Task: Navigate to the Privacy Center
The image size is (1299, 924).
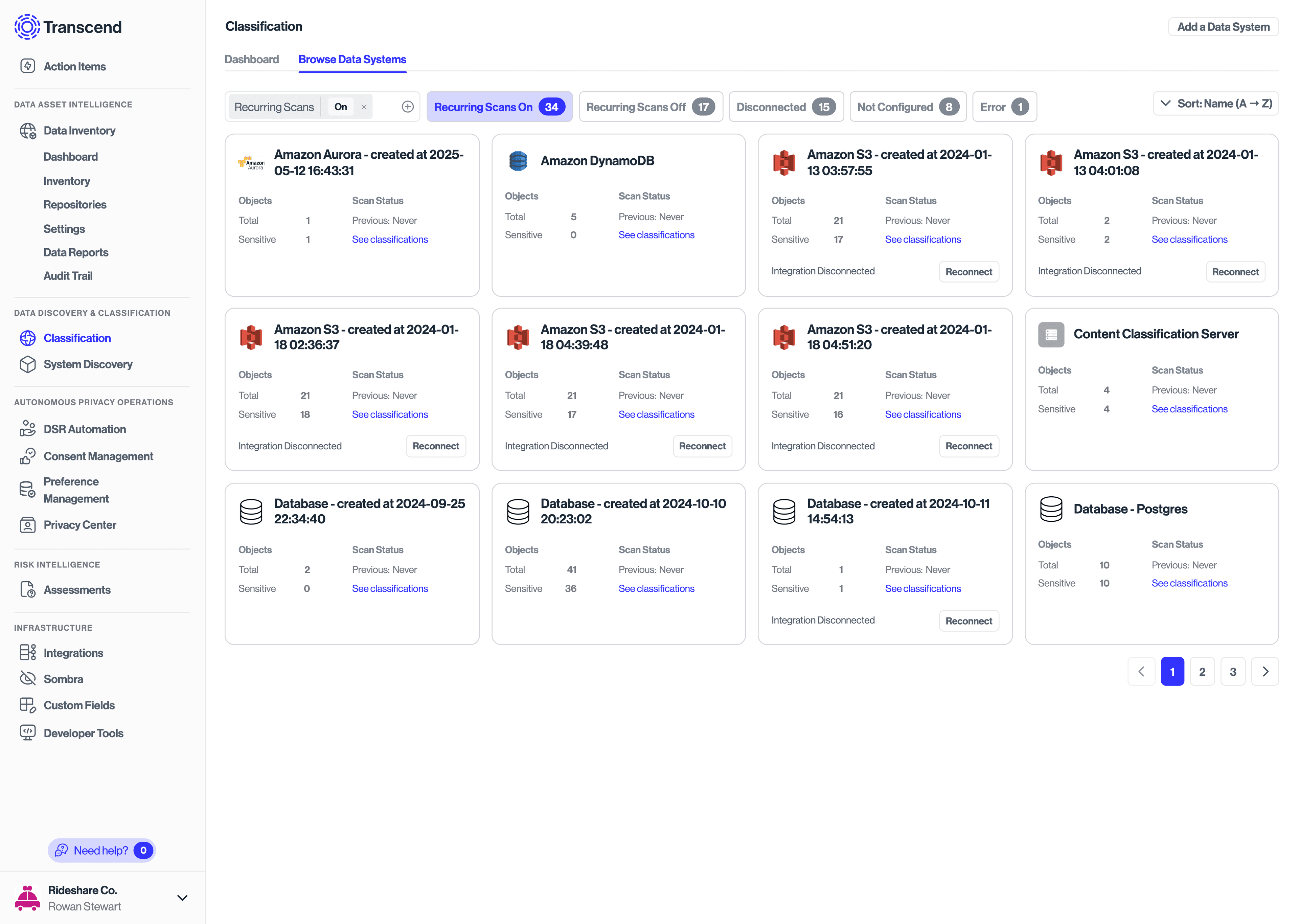Action: [79, 524]
